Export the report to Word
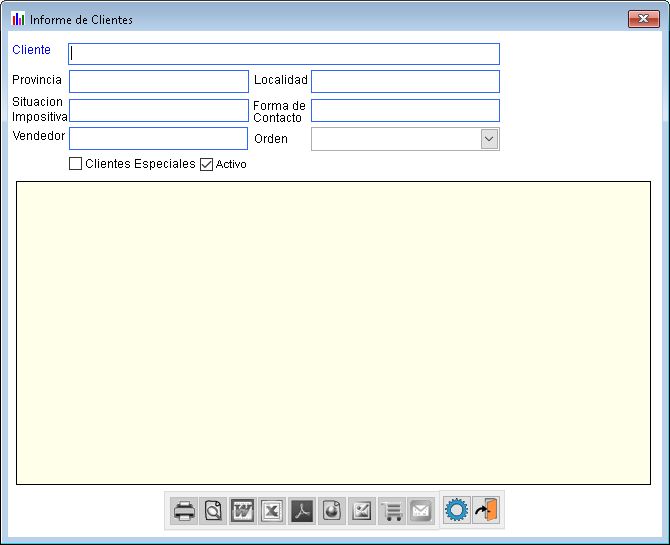Viewport: 670px width, 545px height. [243, 511]
